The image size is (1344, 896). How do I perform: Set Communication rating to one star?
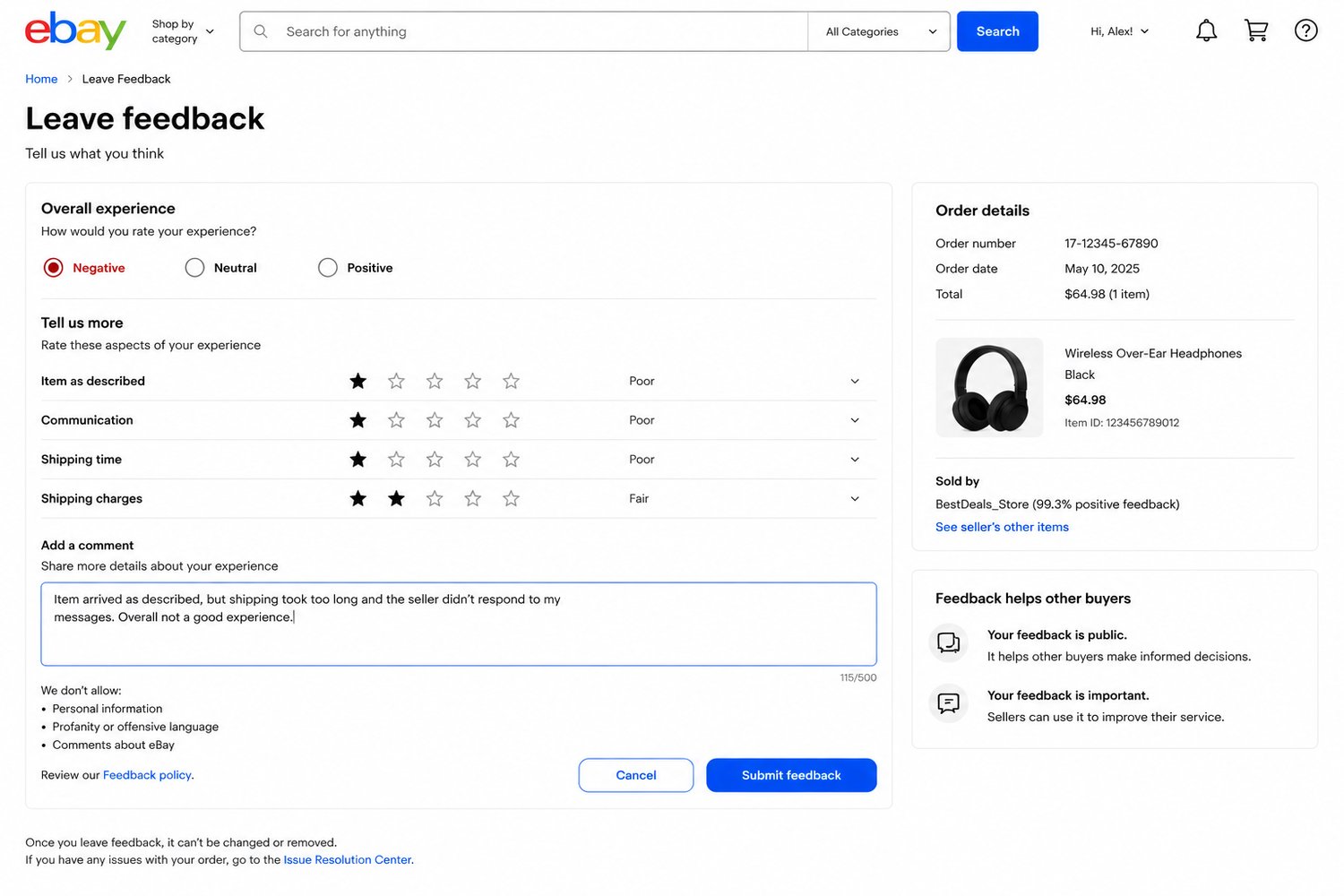pos(358,420)
